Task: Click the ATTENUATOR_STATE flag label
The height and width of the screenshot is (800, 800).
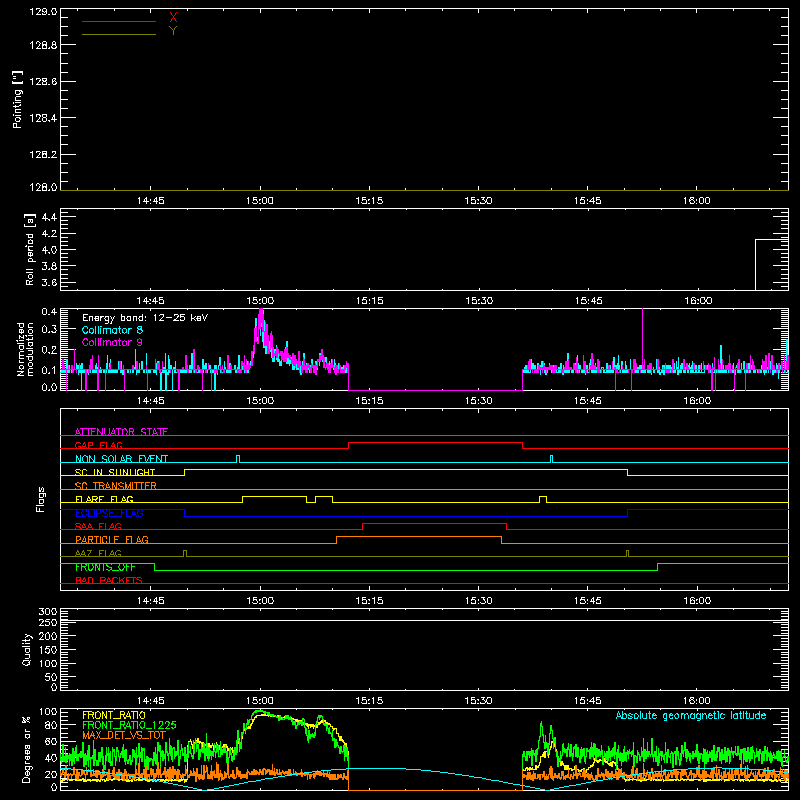Action: pos(121,432)
